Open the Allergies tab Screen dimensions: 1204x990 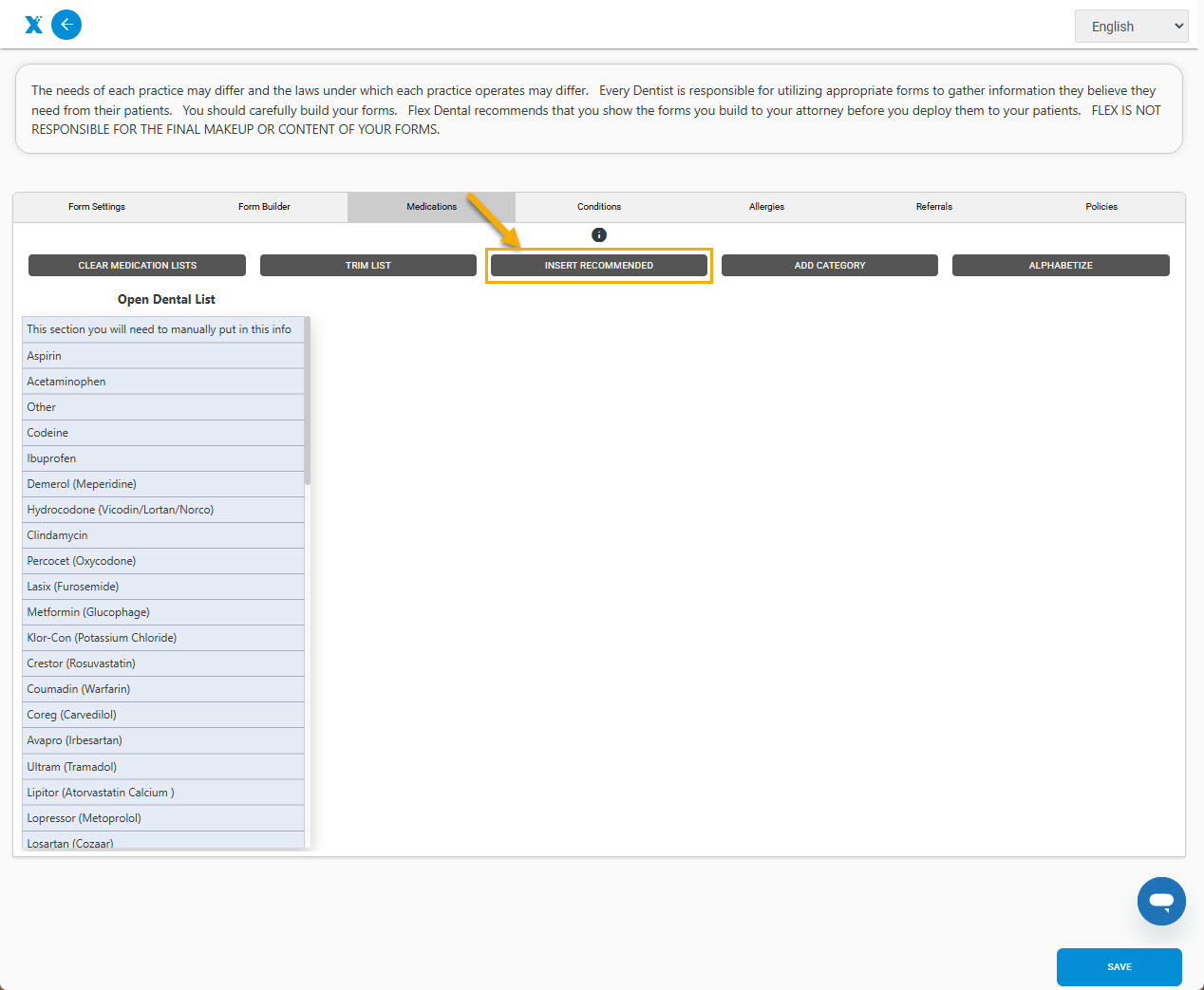click(766, 207)
